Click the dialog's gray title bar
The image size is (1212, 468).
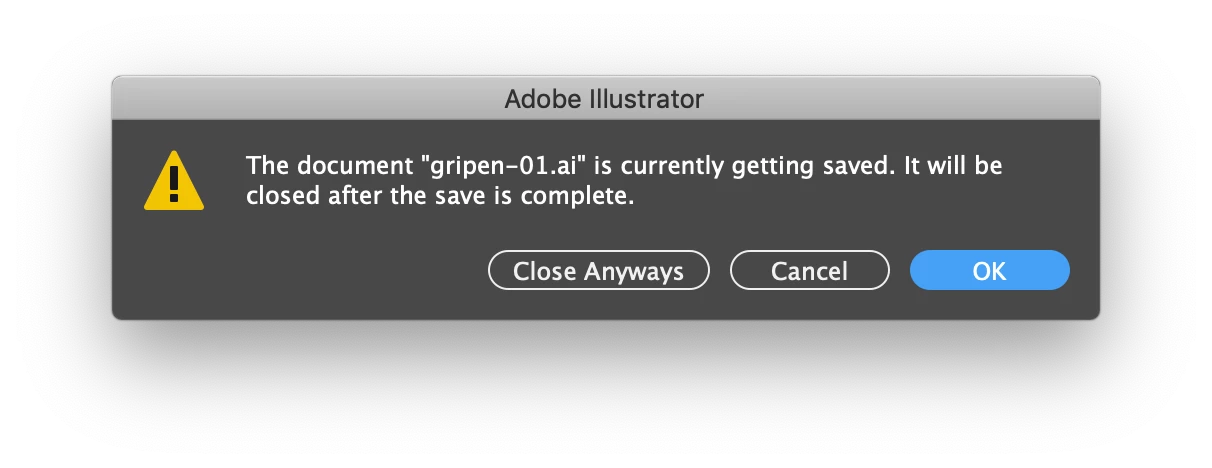(605, 98)
